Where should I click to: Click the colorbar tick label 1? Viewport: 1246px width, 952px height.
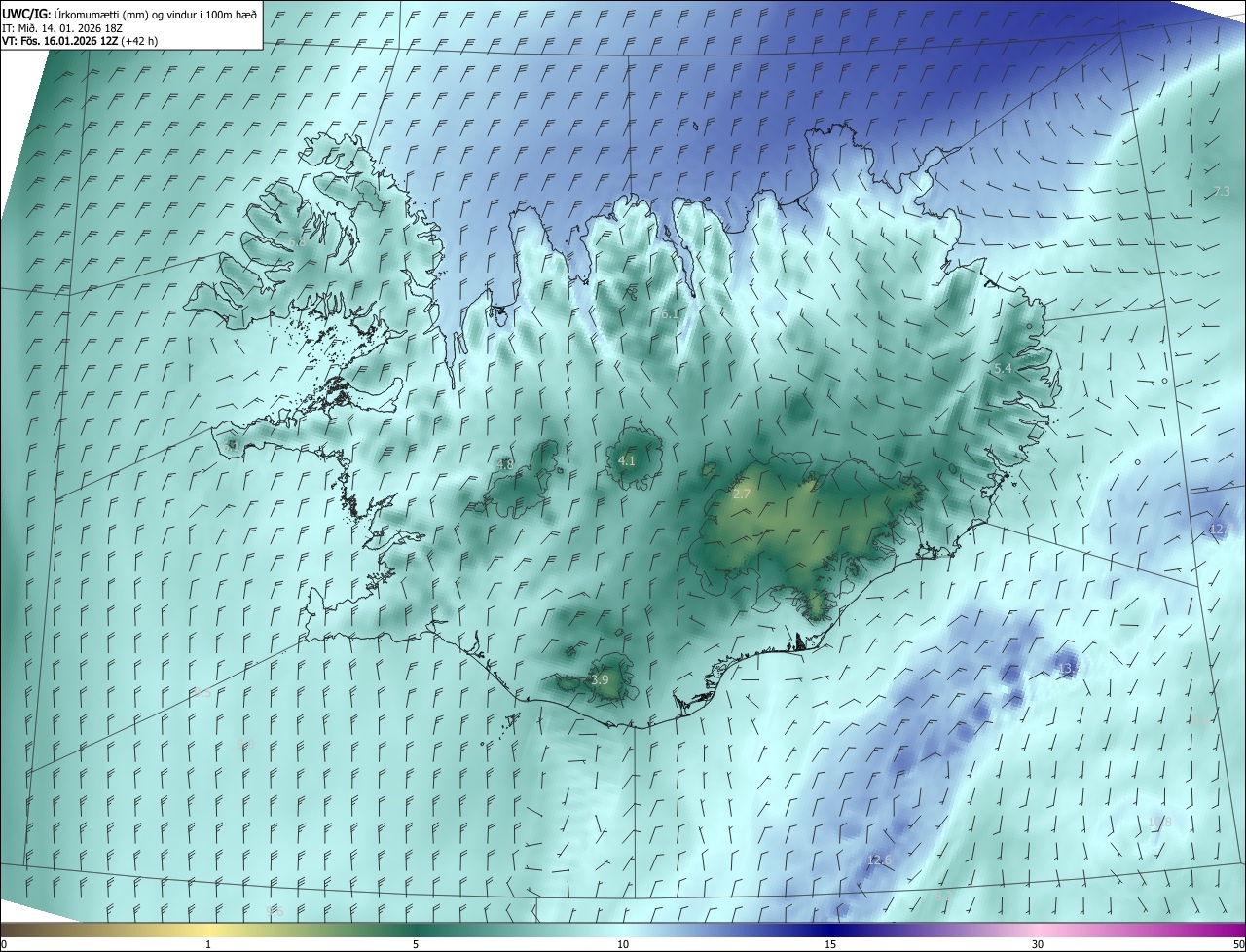(208, 944)
